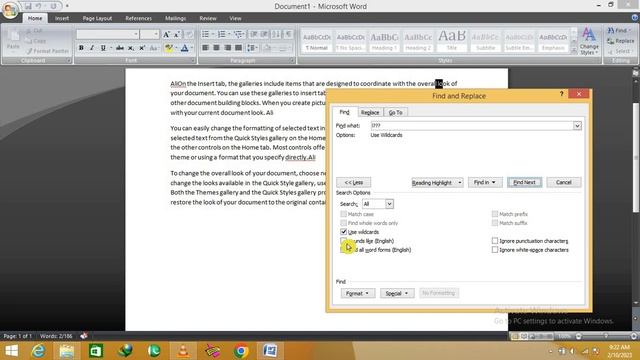Justify the paragraph text
The width and height of the screenshot is (640, 360).
(x=238, y=48)
